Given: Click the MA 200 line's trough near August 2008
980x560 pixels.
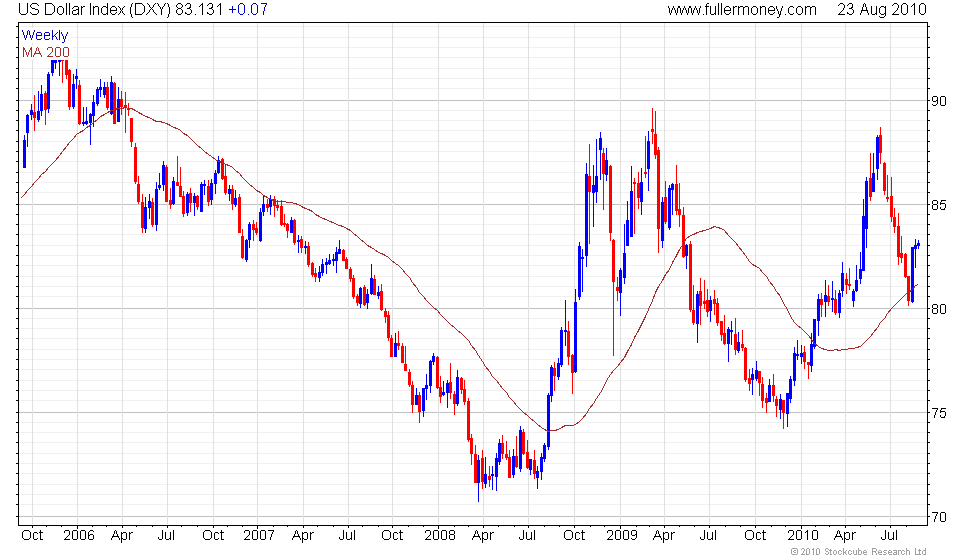Looking at the screenshot, I should (x=549, y=431).
